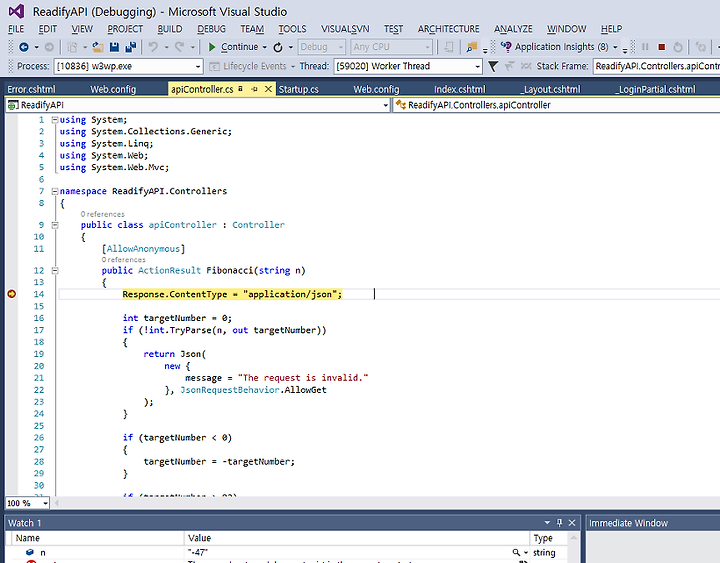
Task: Click the thread filter funnel icon
Action: (x=493, y=67)
